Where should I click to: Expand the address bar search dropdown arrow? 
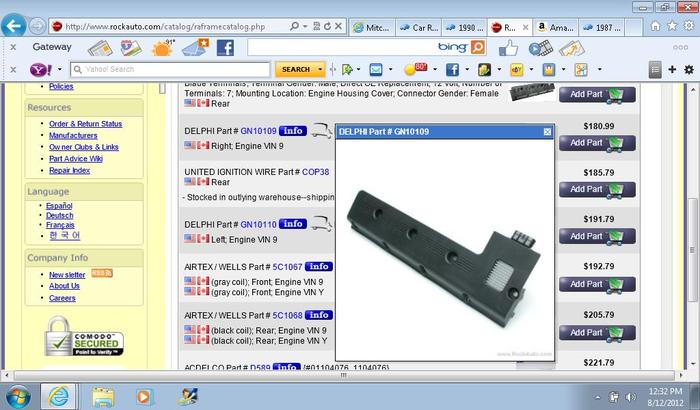305,26
